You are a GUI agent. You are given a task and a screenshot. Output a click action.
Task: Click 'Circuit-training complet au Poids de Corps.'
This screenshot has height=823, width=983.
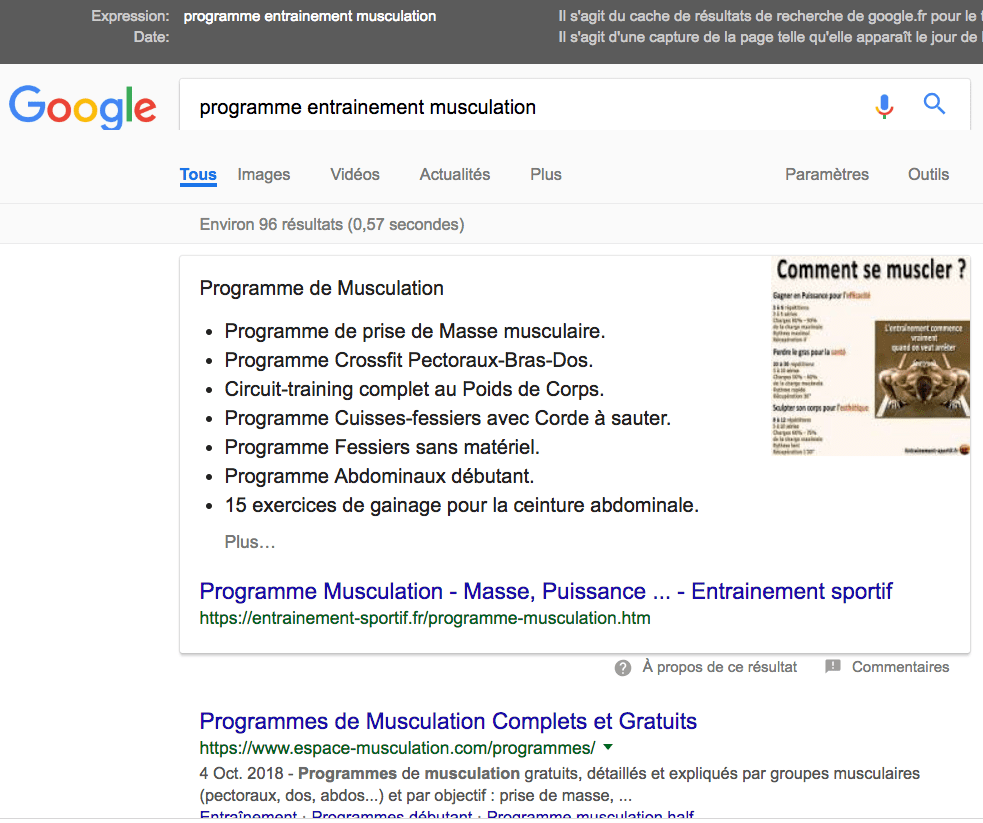tap(414, 389)
